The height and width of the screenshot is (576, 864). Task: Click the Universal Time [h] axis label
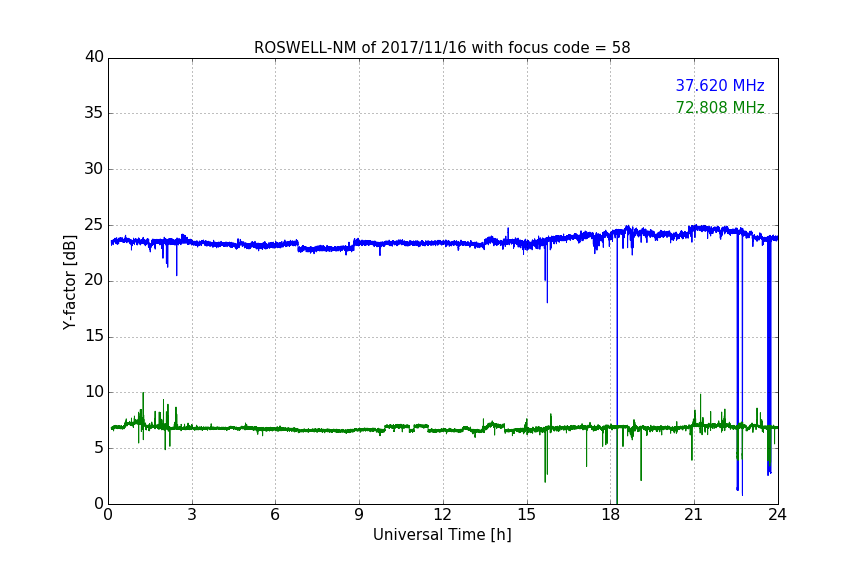click(442, 535)
